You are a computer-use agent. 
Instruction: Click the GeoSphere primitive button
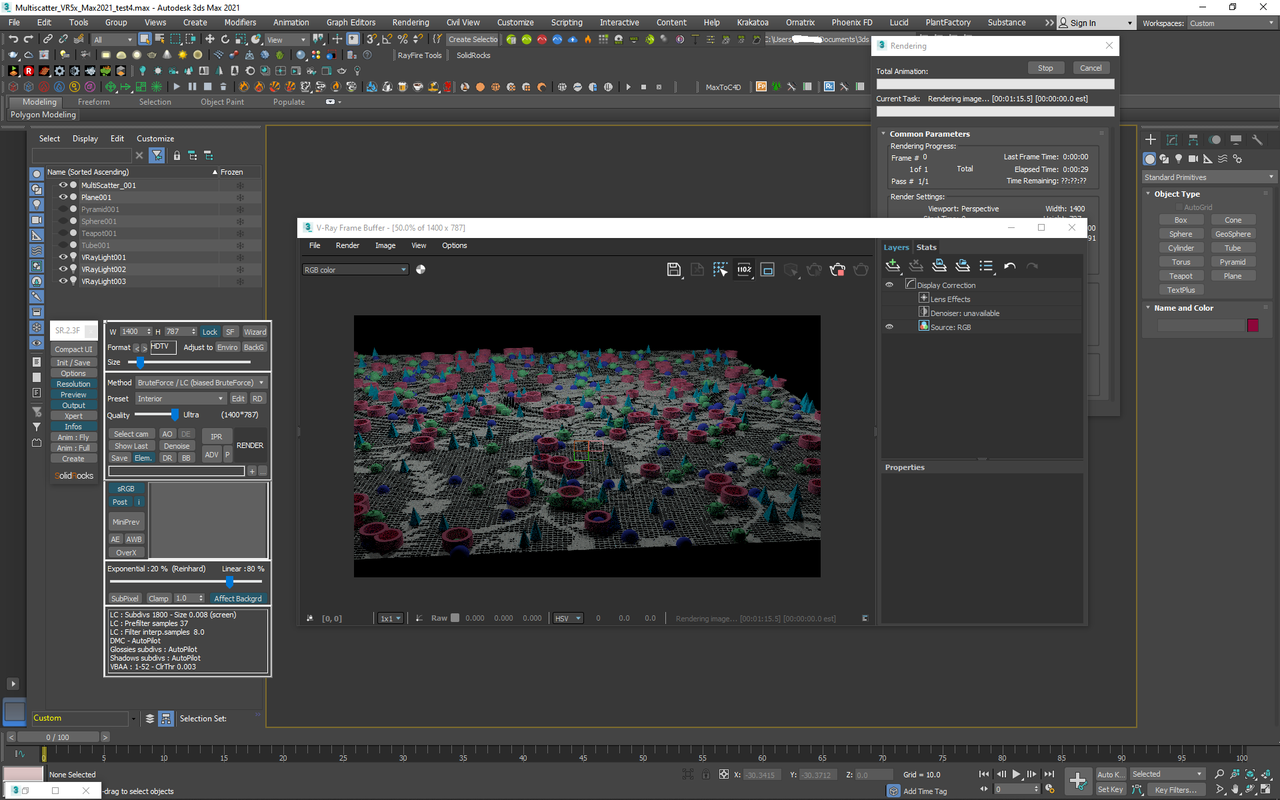pyautogui.click(x=1233, y=234)
